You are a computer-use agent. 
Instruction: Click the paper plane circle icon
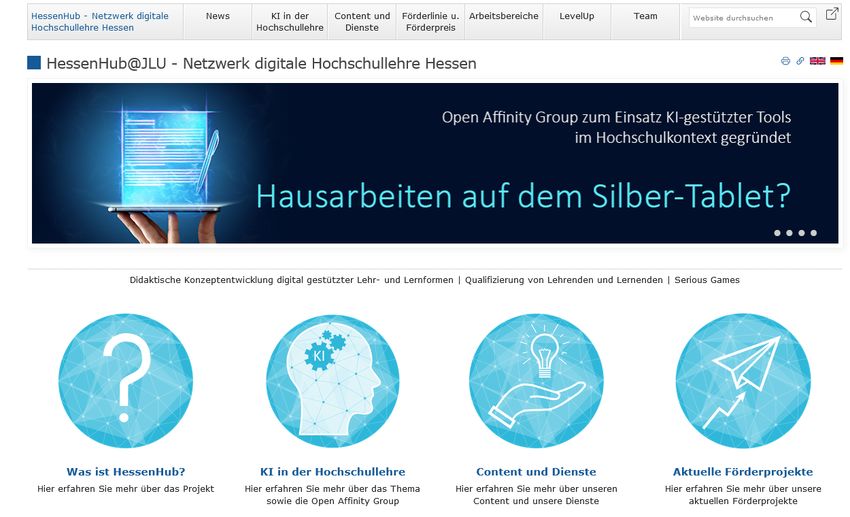(743, 380)
